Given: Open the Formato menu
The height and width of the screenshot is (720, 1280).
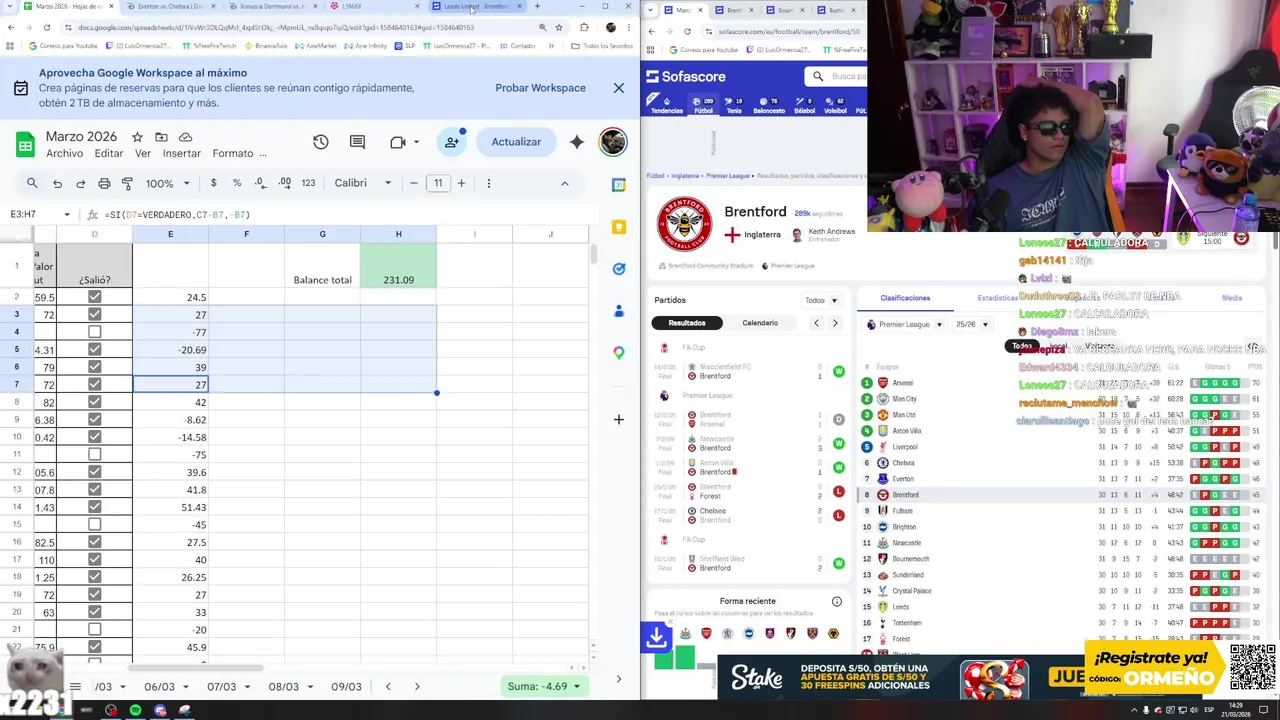Looking at the screenshot, I should coord(233,153).
